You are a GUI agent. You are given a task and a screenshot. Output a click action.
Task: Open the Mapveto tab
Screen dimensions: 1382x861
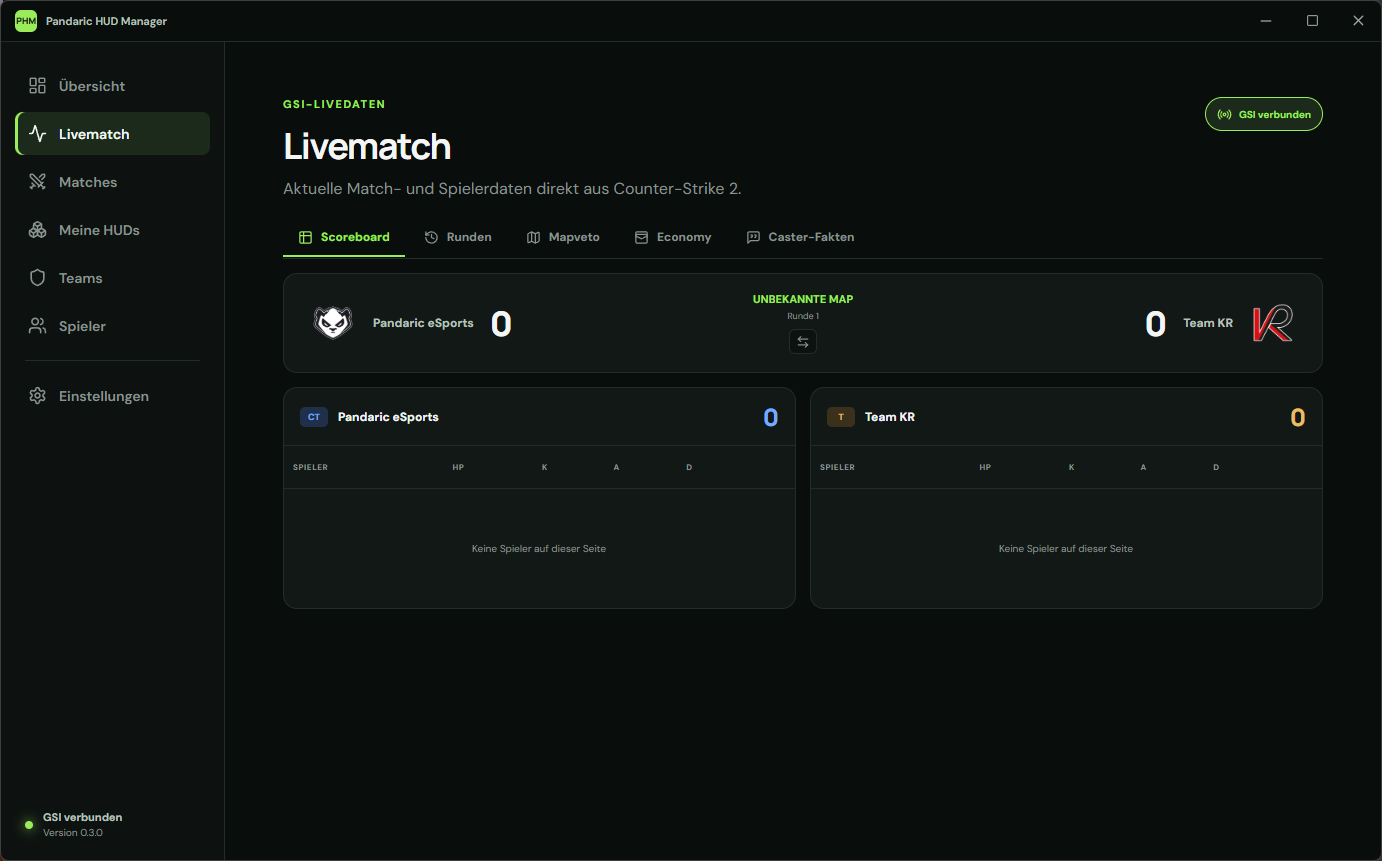(563, 237)
